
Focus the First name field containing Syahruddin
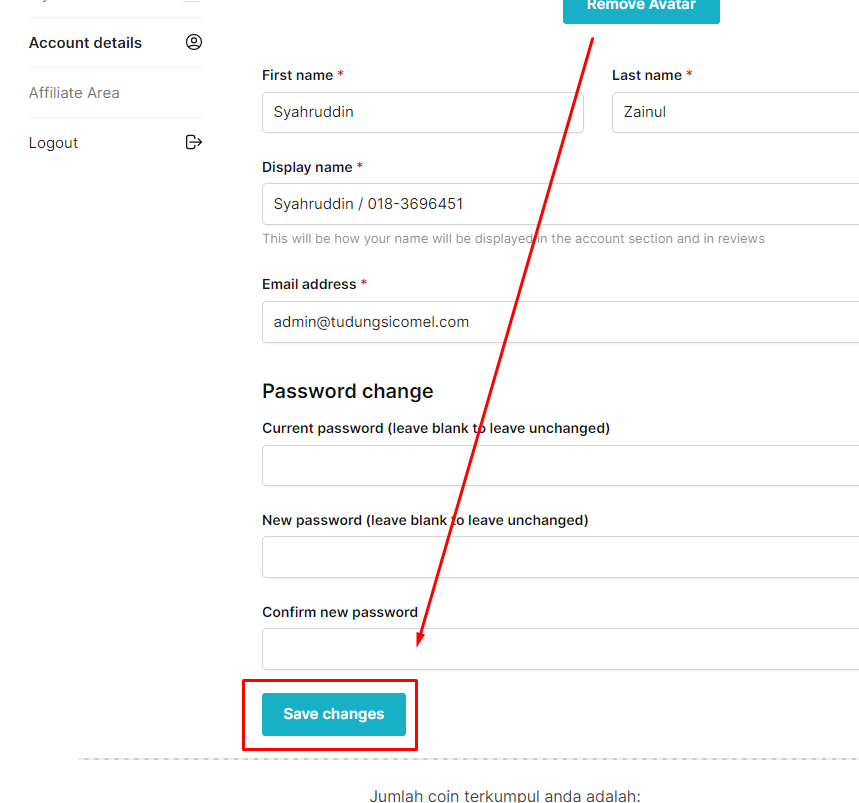click(422, 112)
